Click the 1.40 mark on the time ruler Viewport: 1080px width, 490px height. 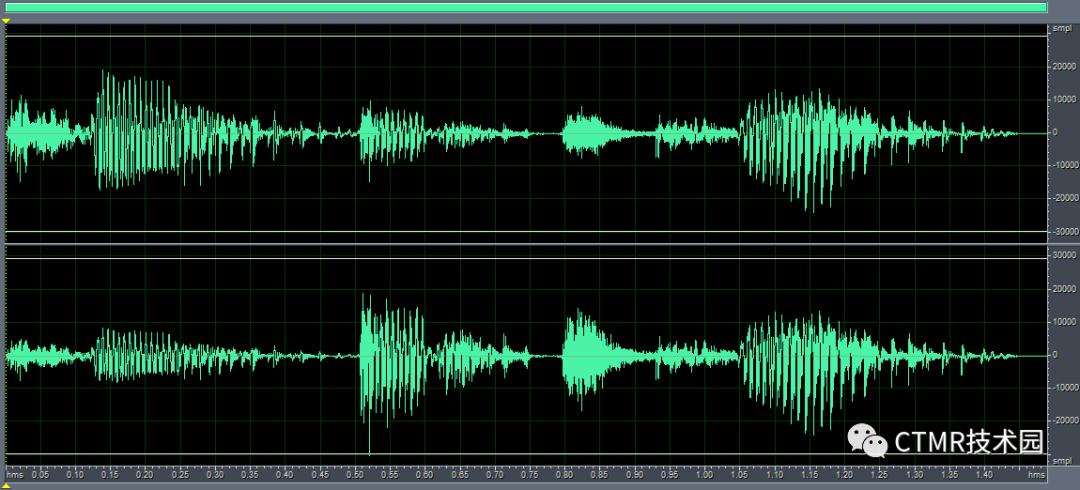click(984, 476)
